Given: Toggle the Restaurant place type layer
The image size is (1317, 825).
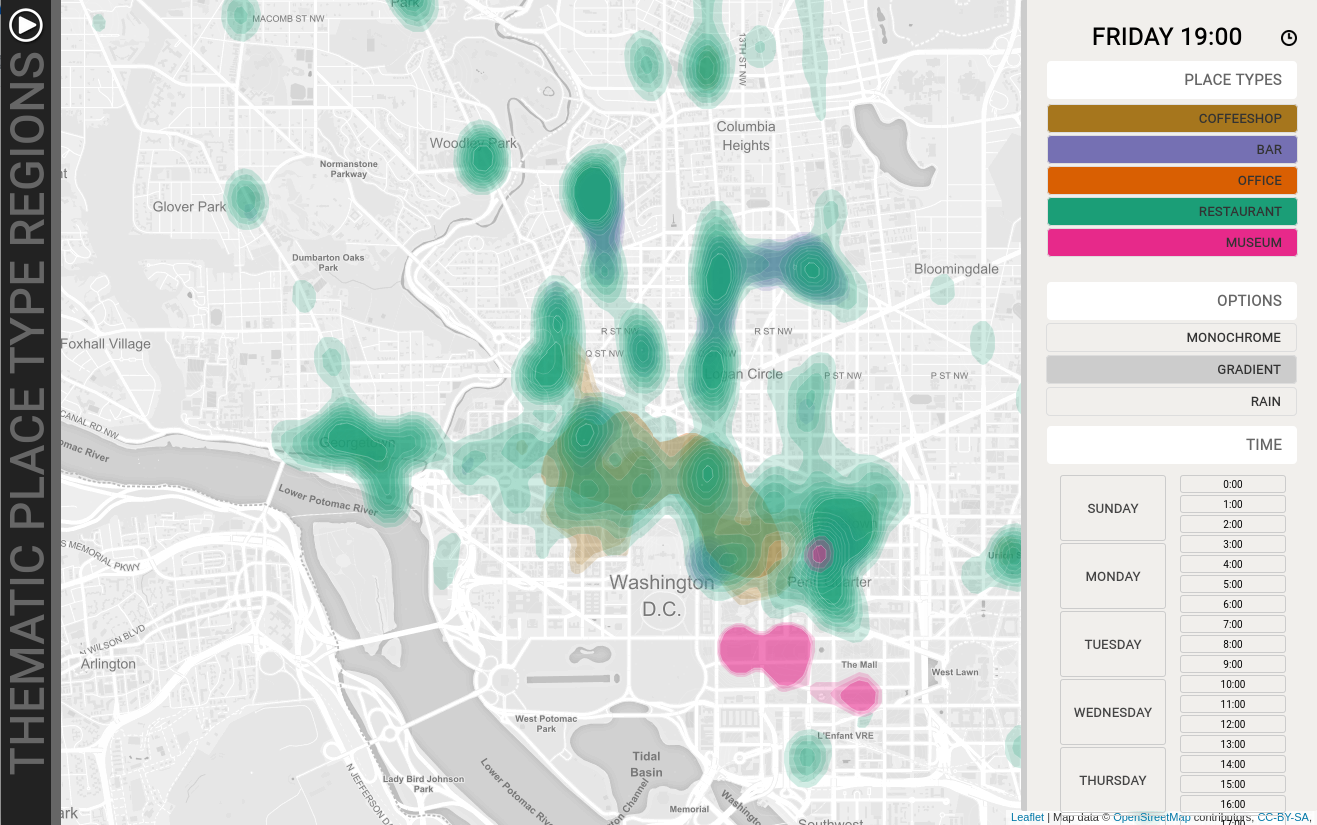Looking at the screenshot, I should 1172,211.
